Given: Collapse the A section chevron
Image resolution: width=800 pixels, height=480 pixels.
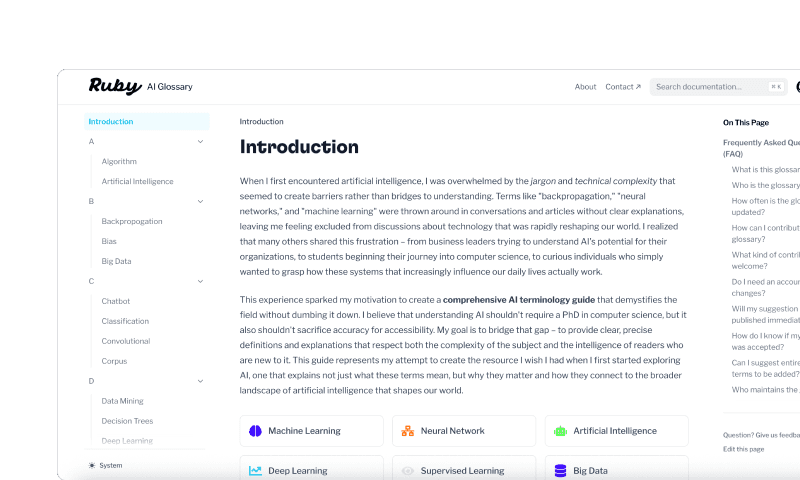Looking at the screenshot, I should pyautogui.click(x=200, y=142).
